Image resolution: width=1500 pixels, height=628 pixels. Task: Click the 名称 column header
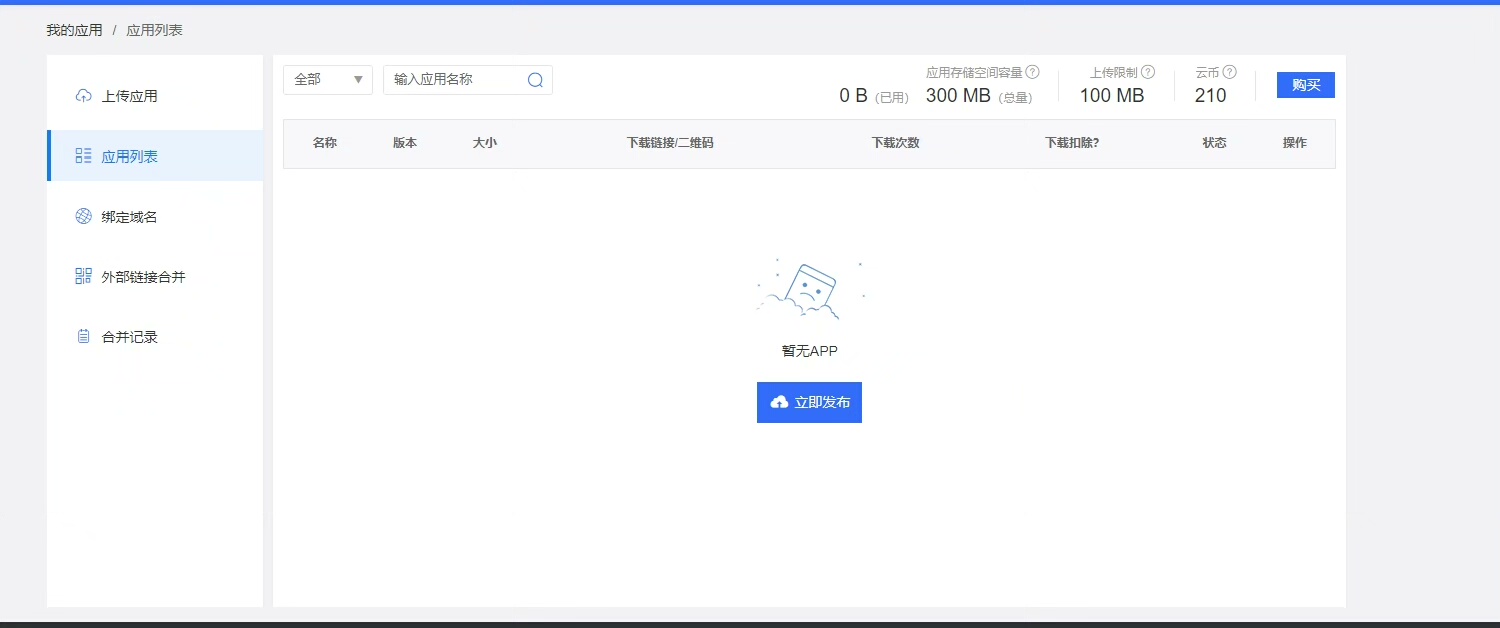[325, 143]
